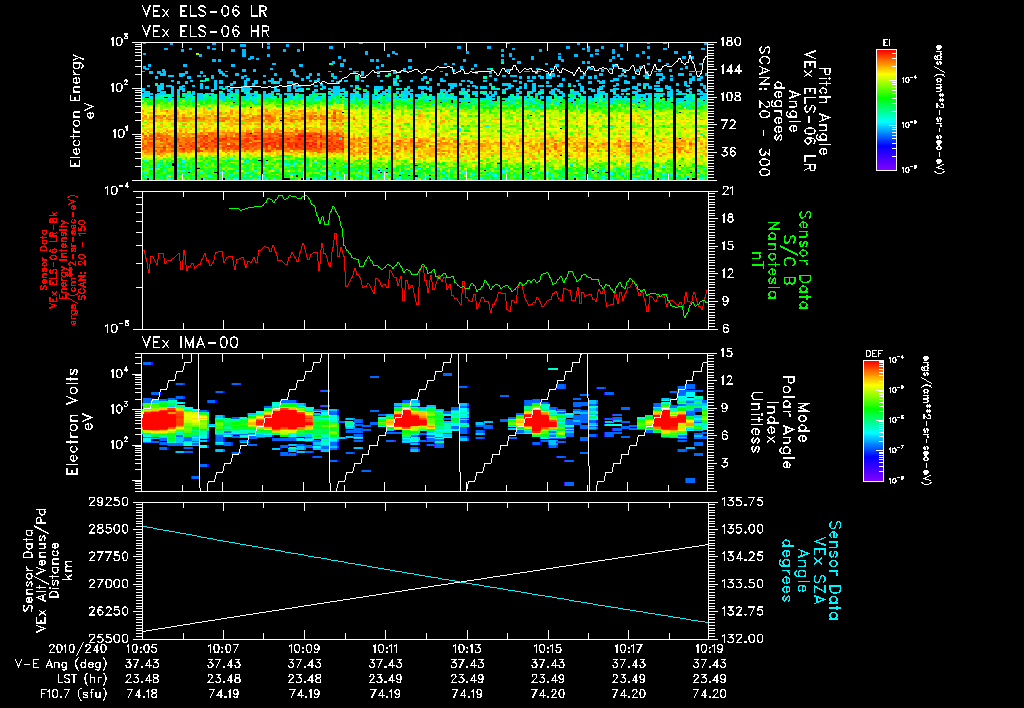Viewport: 1024px width, 708px height.
Task: Select the "VEx ELS-06 HR" title text
Action: point(205,31)
